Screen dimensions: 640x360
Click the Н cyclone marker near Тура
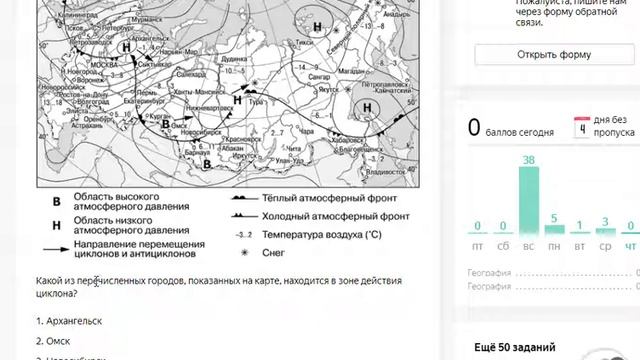(238, 100)
